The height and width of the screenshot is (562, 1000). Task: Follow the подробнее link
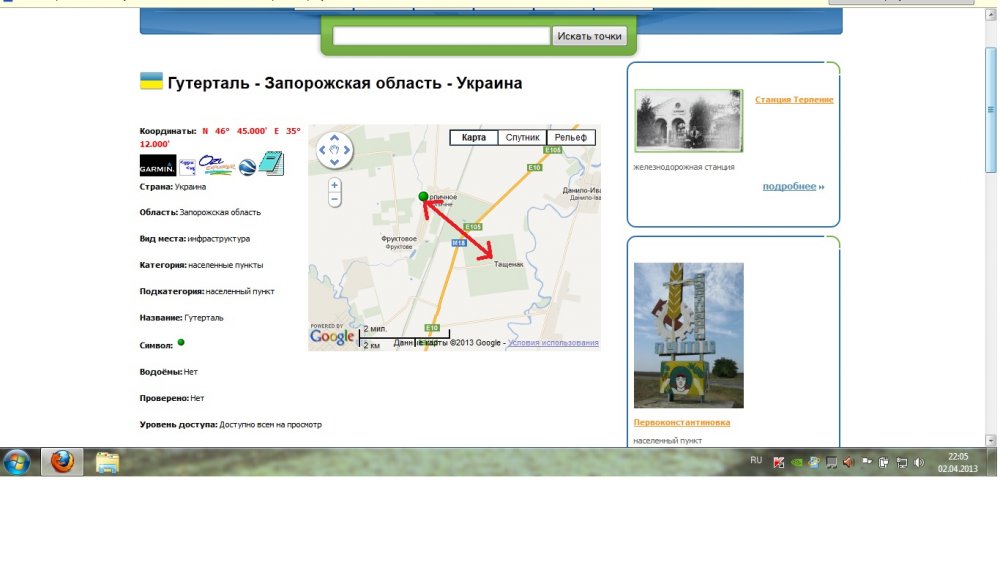point(789,186)
